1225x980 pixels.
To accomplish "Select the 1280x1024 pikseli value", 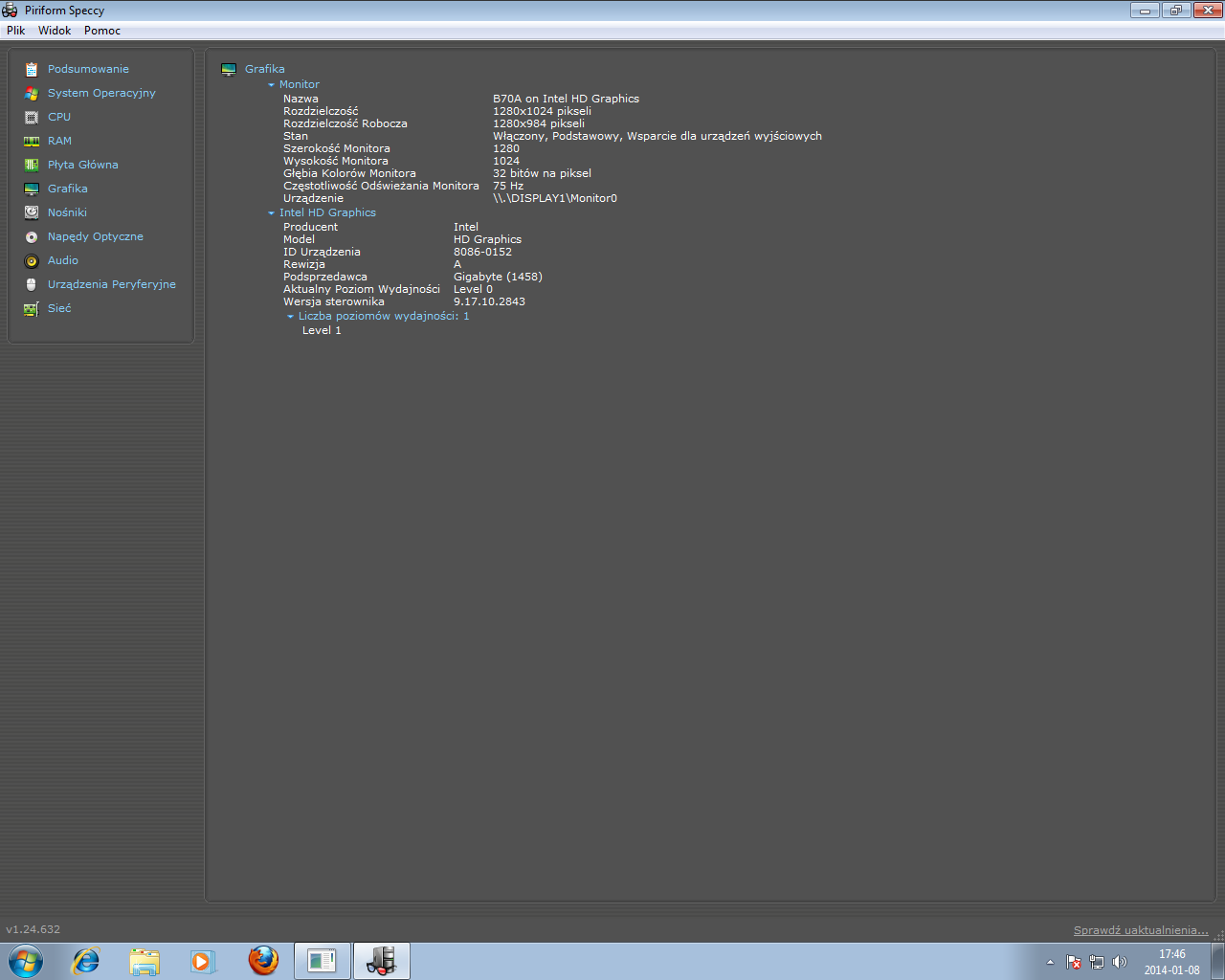I will click(542, 111).
